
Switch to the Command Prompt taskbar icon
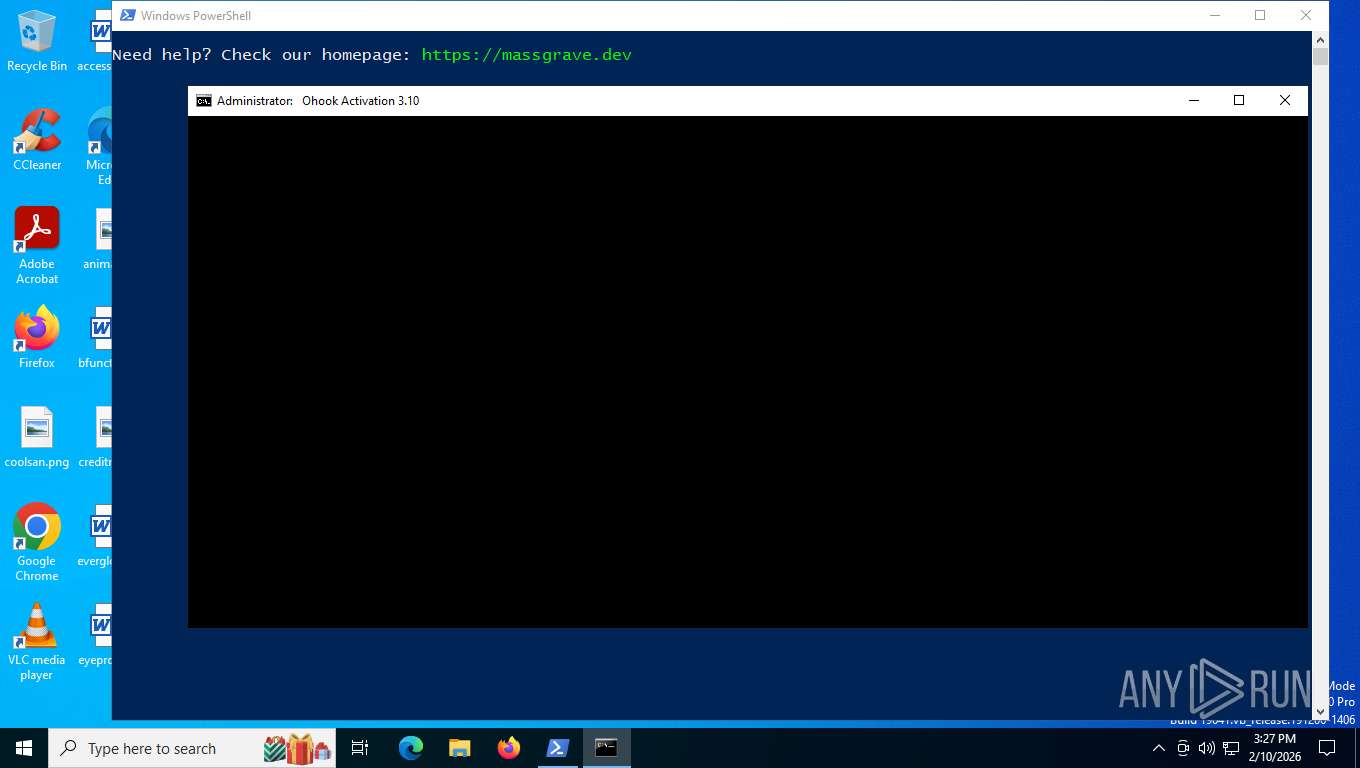[607, 748]
